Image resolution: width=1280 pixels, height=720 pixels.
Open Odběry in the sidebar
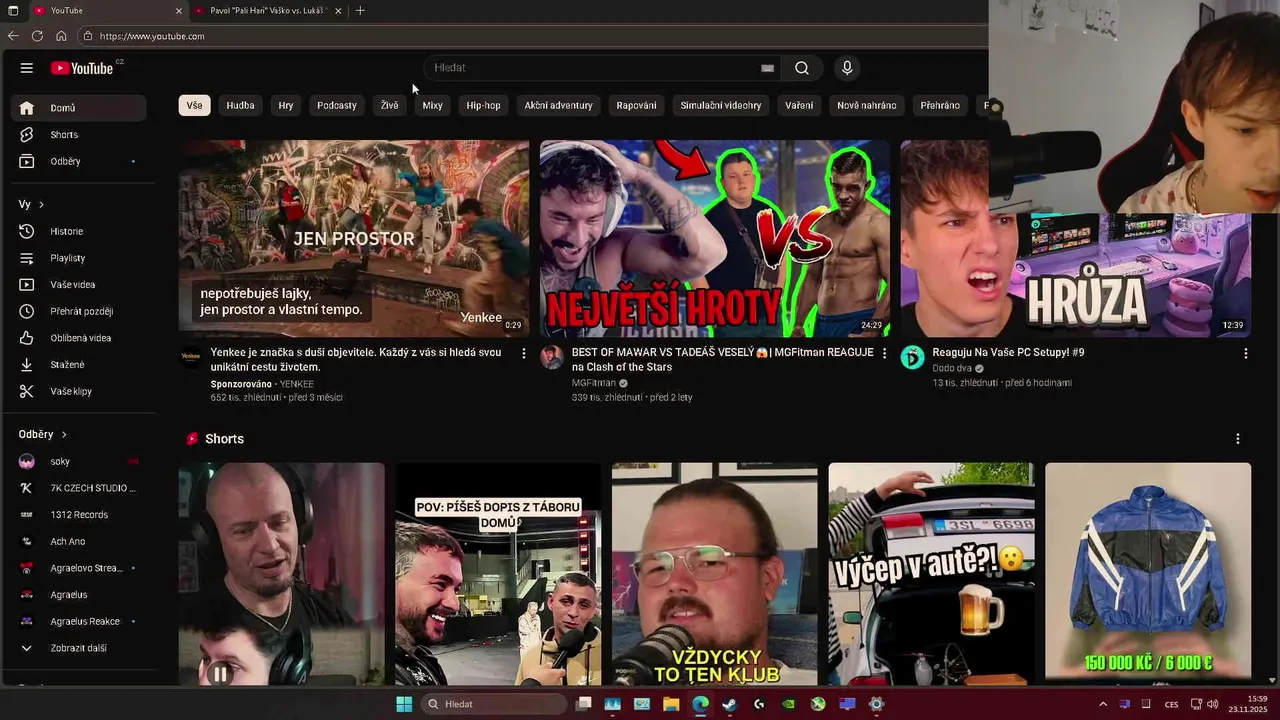coord(80,161)
